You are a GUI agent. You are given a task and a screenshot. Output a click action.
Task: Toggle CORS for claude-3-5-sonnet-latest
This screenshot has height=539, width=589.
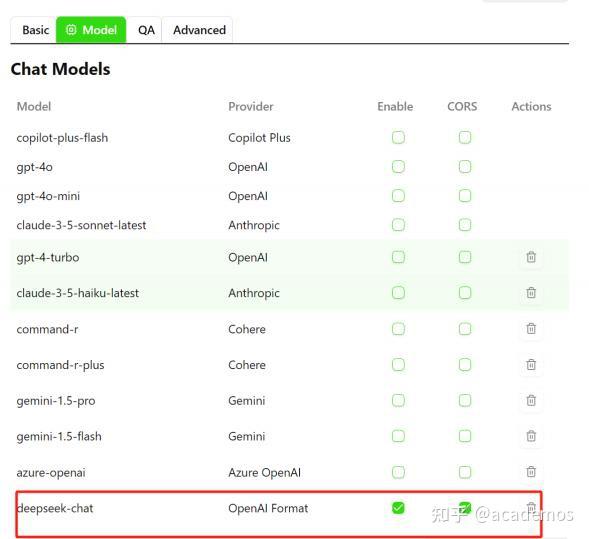point(465,225)
